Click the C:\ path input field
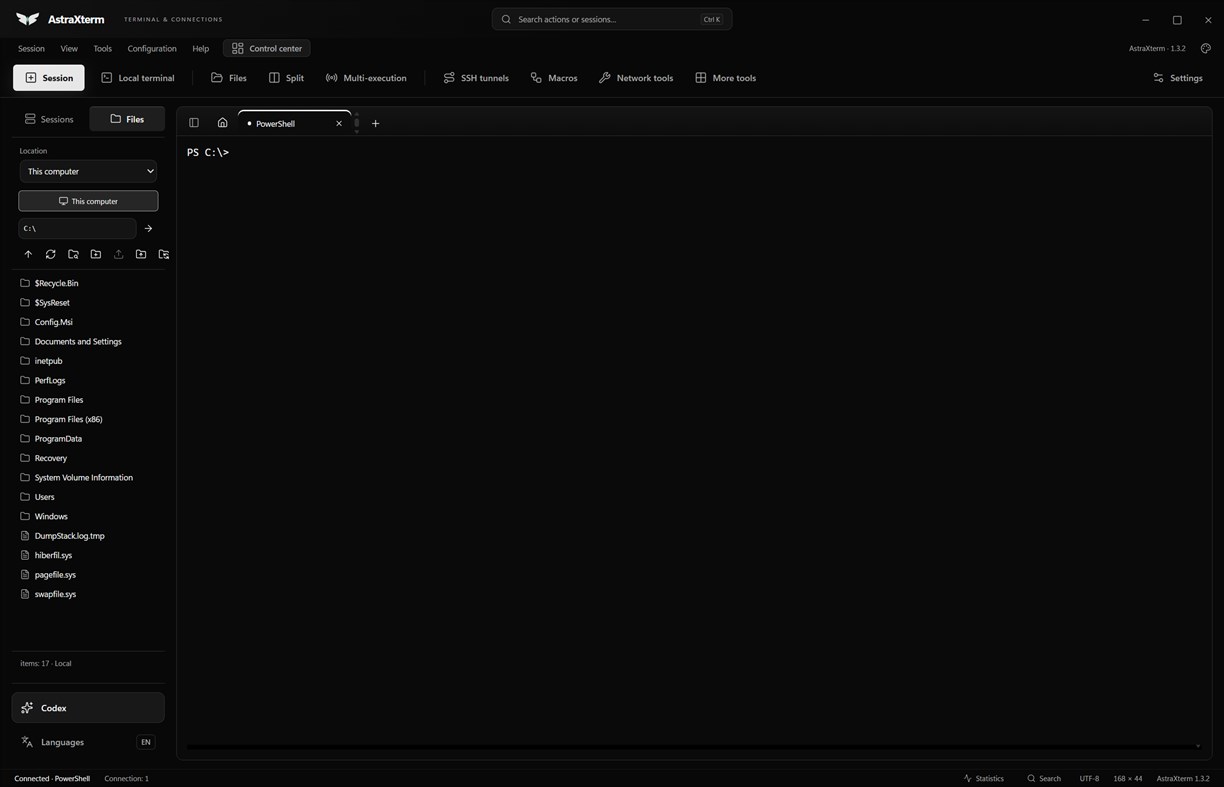Image resolution: width=1224 pixels, height=787 pixels. tap(77, 228)
